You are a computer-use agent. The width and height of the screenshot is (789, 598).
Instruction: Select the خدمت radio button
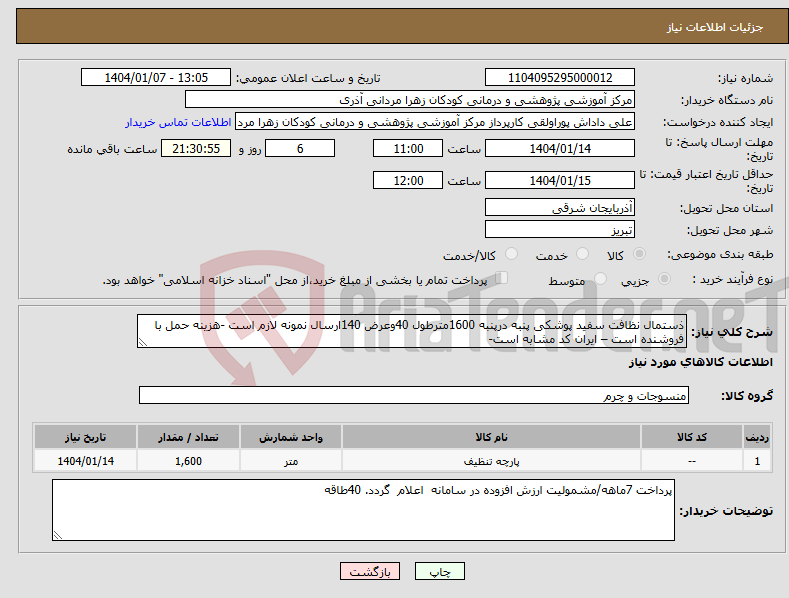[x=582, y=254]
